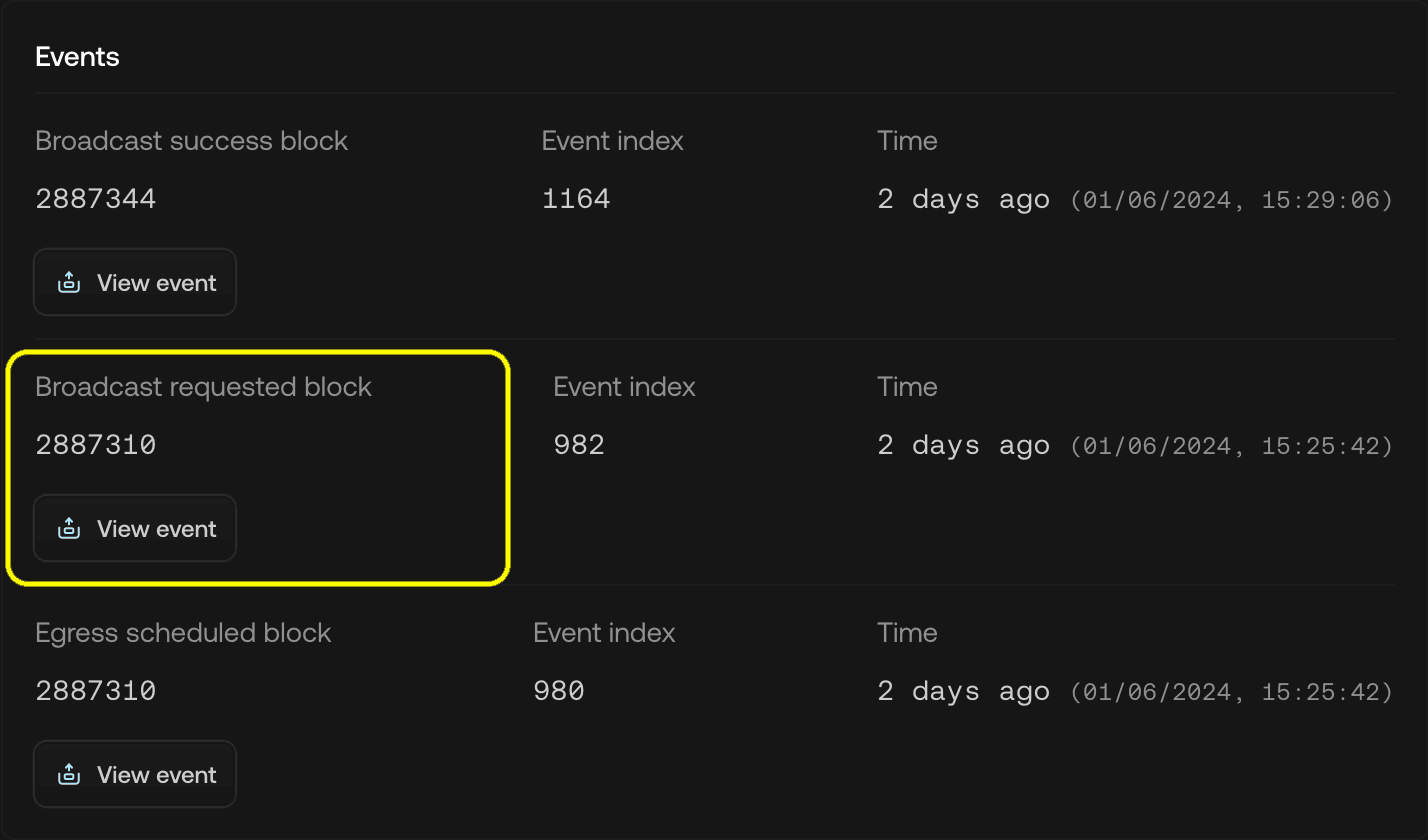Click the export icon on Broadcast requested View event button

tap(68, 528)
